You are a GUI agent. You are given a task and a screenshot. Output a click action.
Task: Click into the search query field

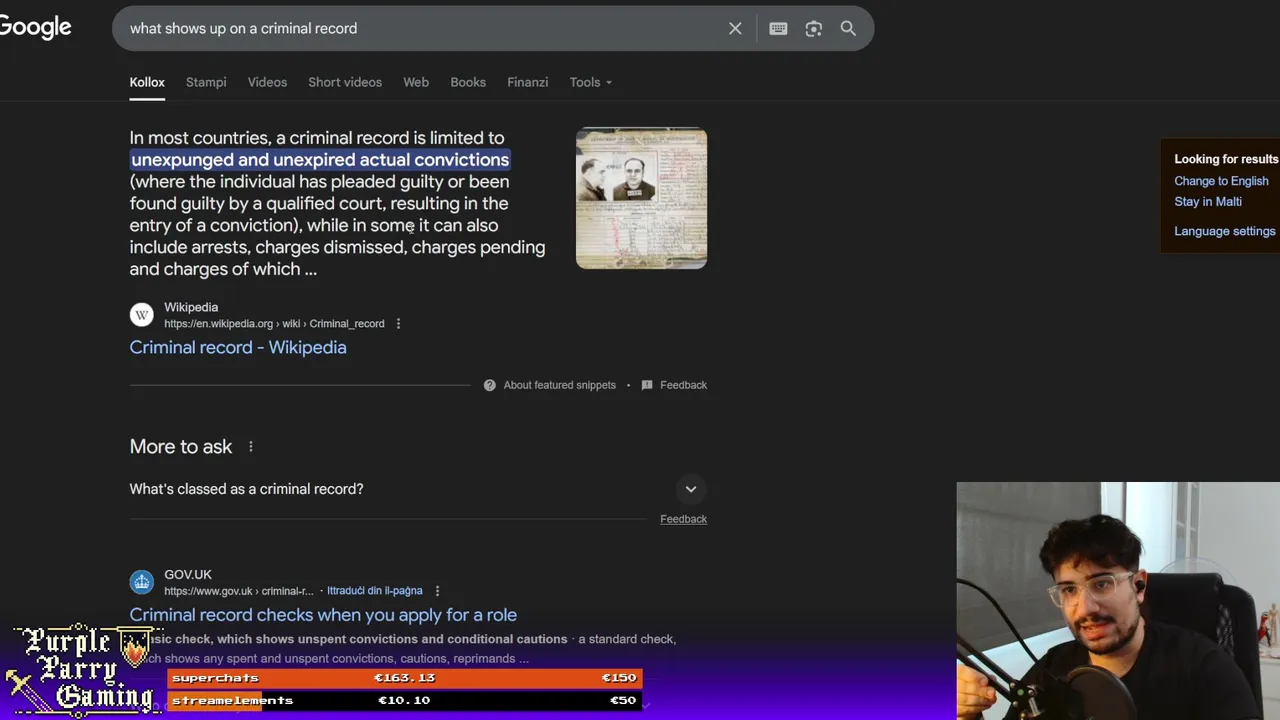point(420,28)
